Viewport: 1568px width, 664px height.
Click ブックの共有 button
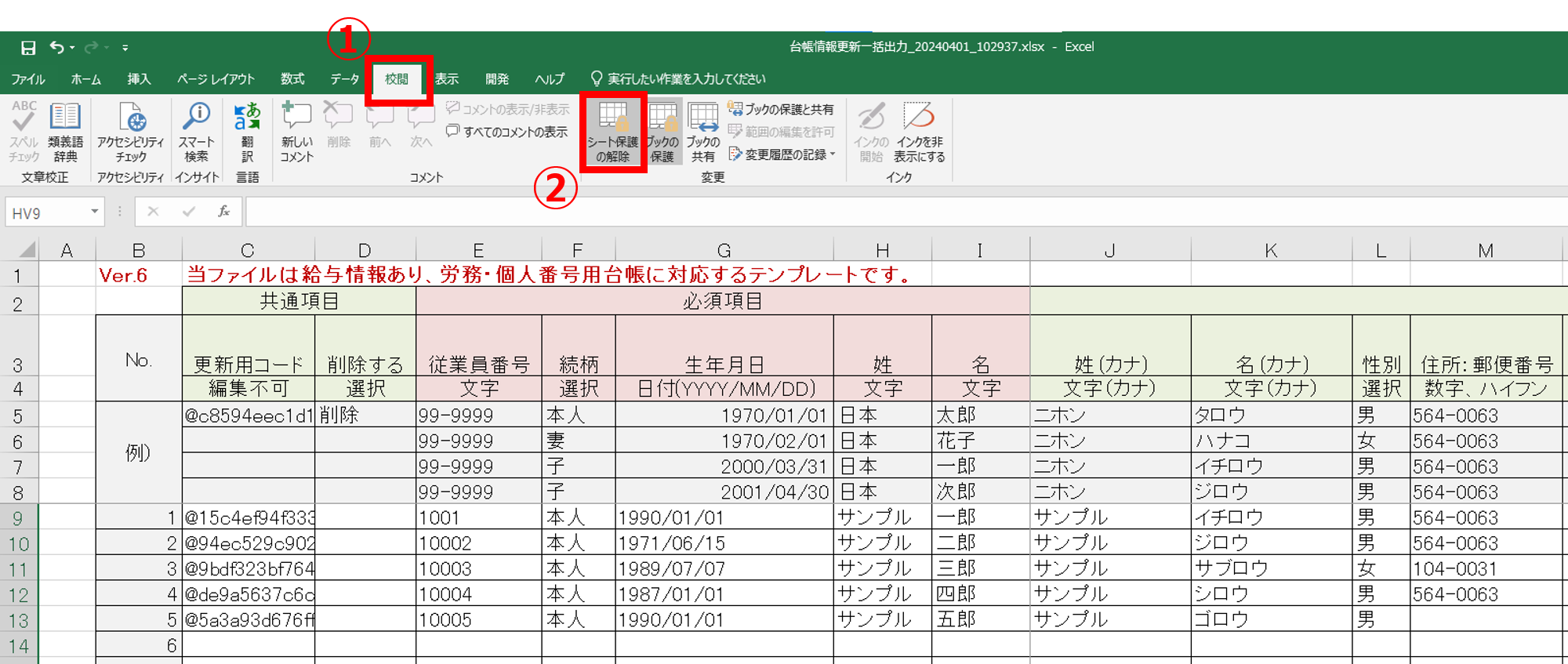[703, 132]
